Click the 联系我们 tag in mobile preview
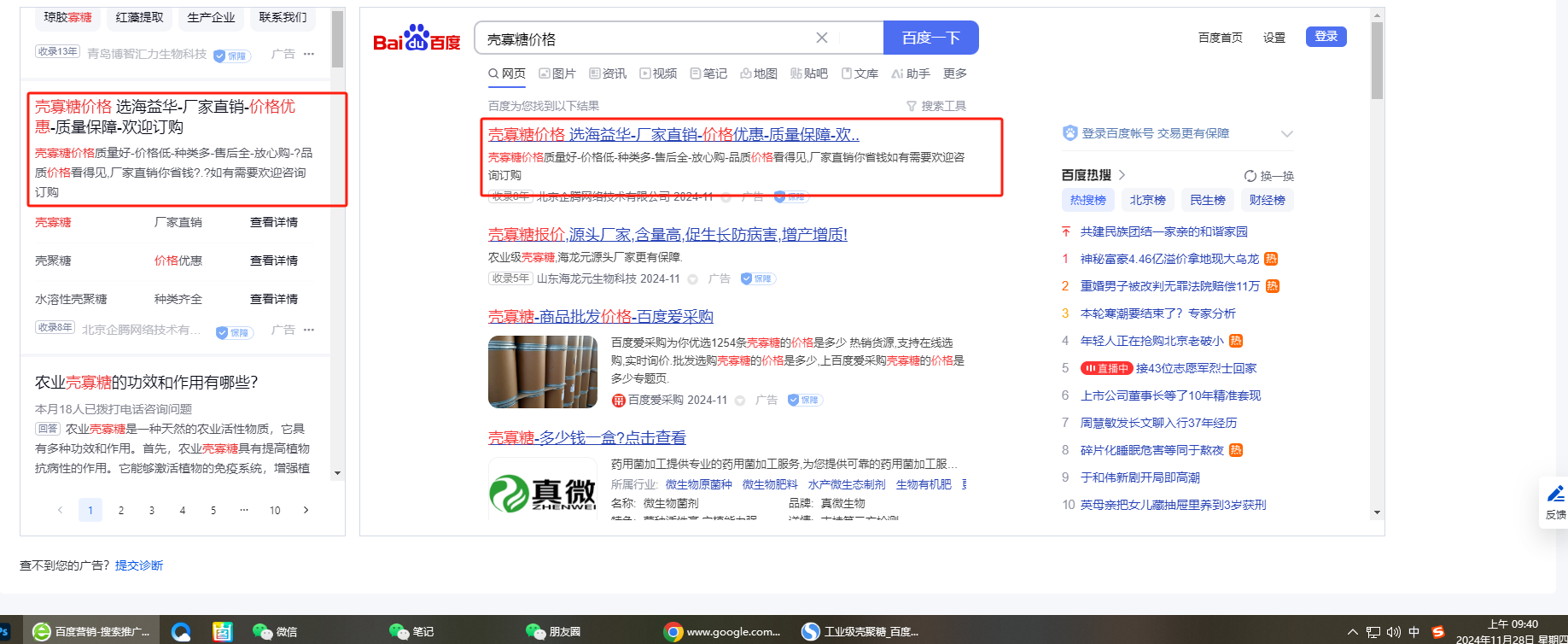The image size is (1568, 644). click(283, 18)
